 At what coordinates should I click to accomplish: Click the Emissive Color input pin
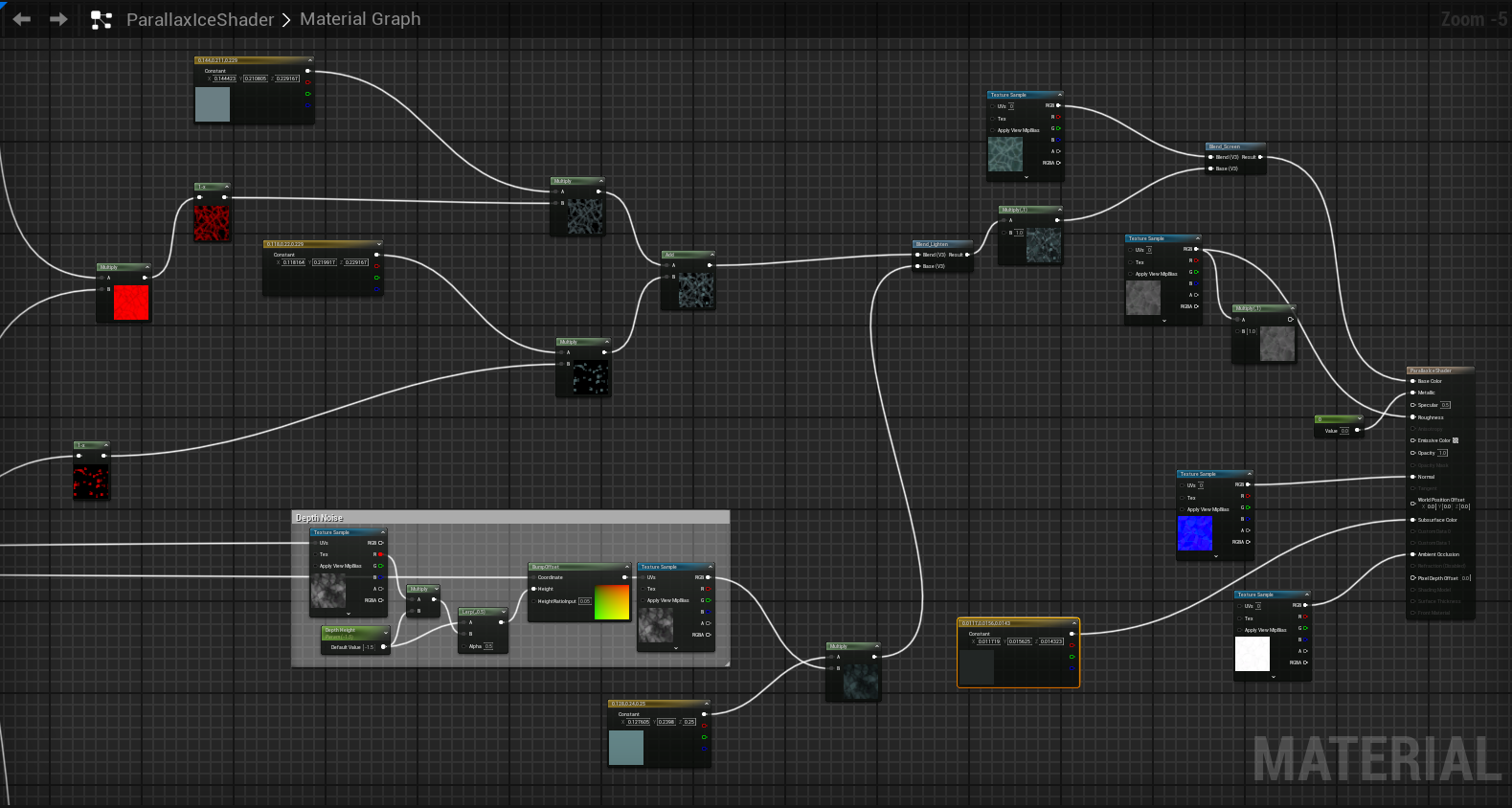[1413, 440]
